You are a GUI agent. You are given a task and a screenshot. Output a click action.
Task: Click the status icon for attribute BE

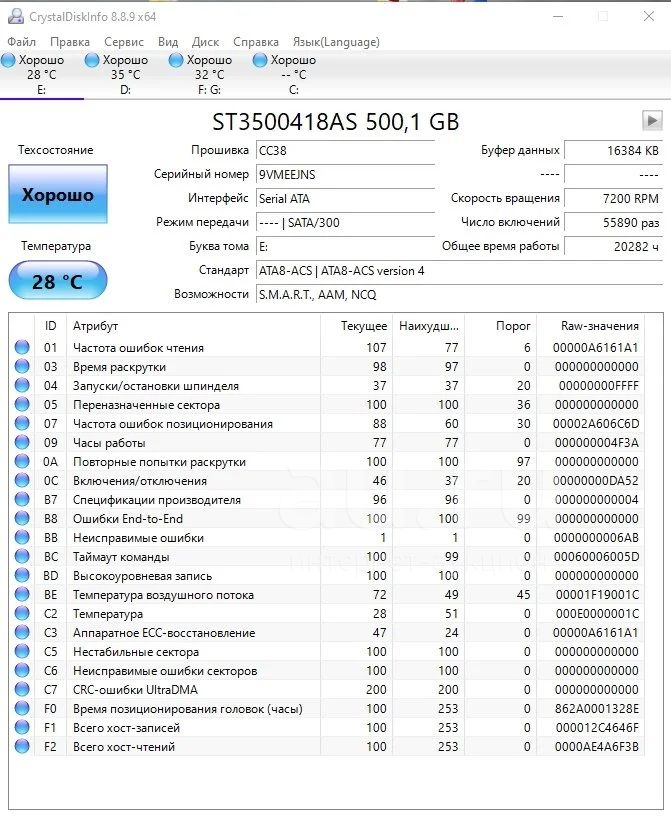click(22, 595)
